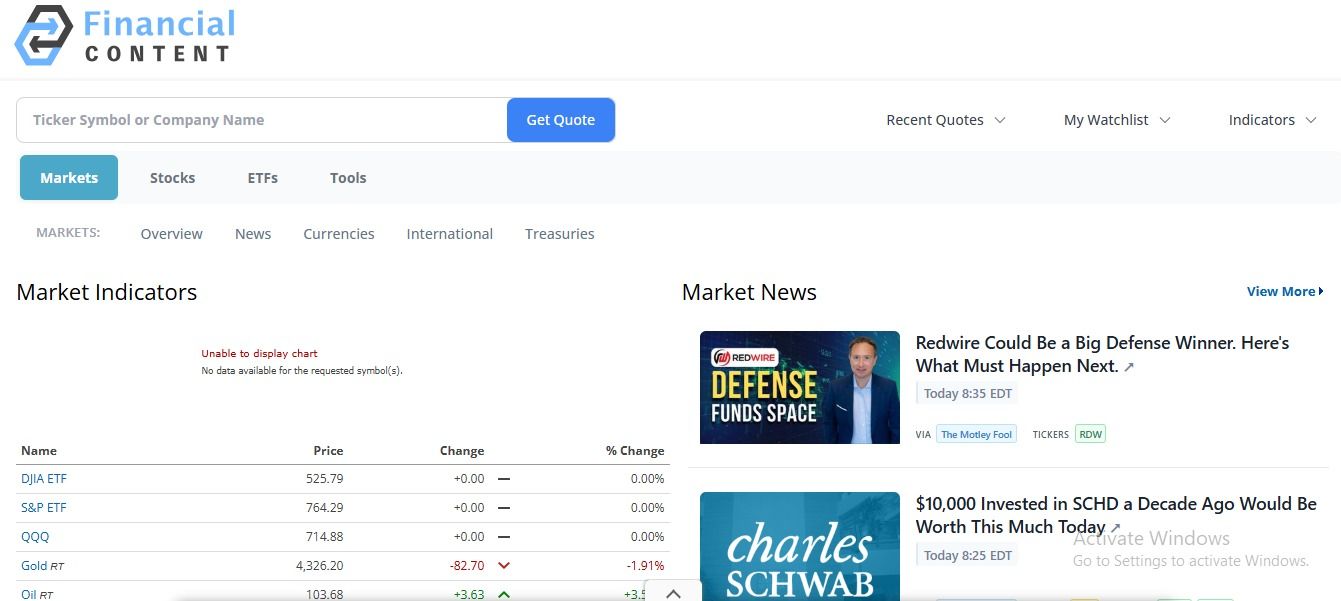Open the Recent Quotes dropdown
The image size is (1341, 601).
946,120
